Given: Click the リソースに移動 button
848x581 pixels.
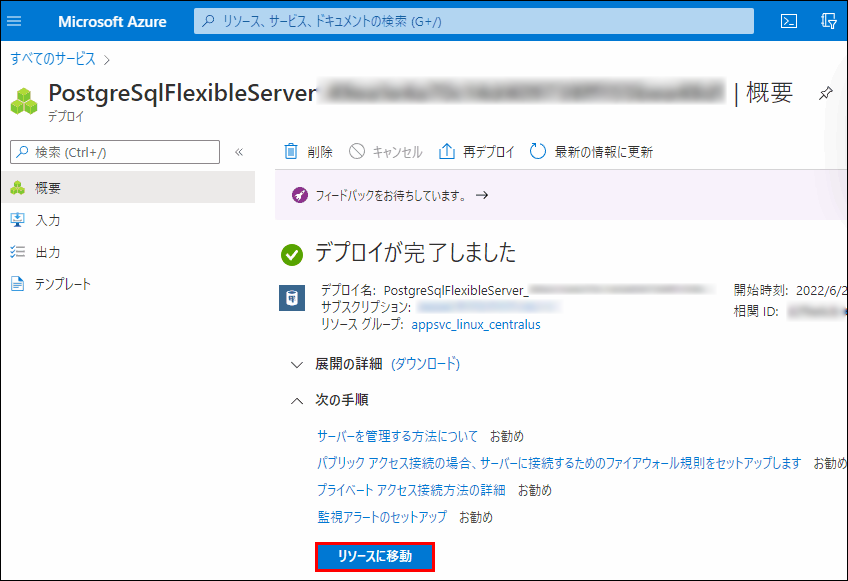Looking at the screenshot, I should 375,557.
